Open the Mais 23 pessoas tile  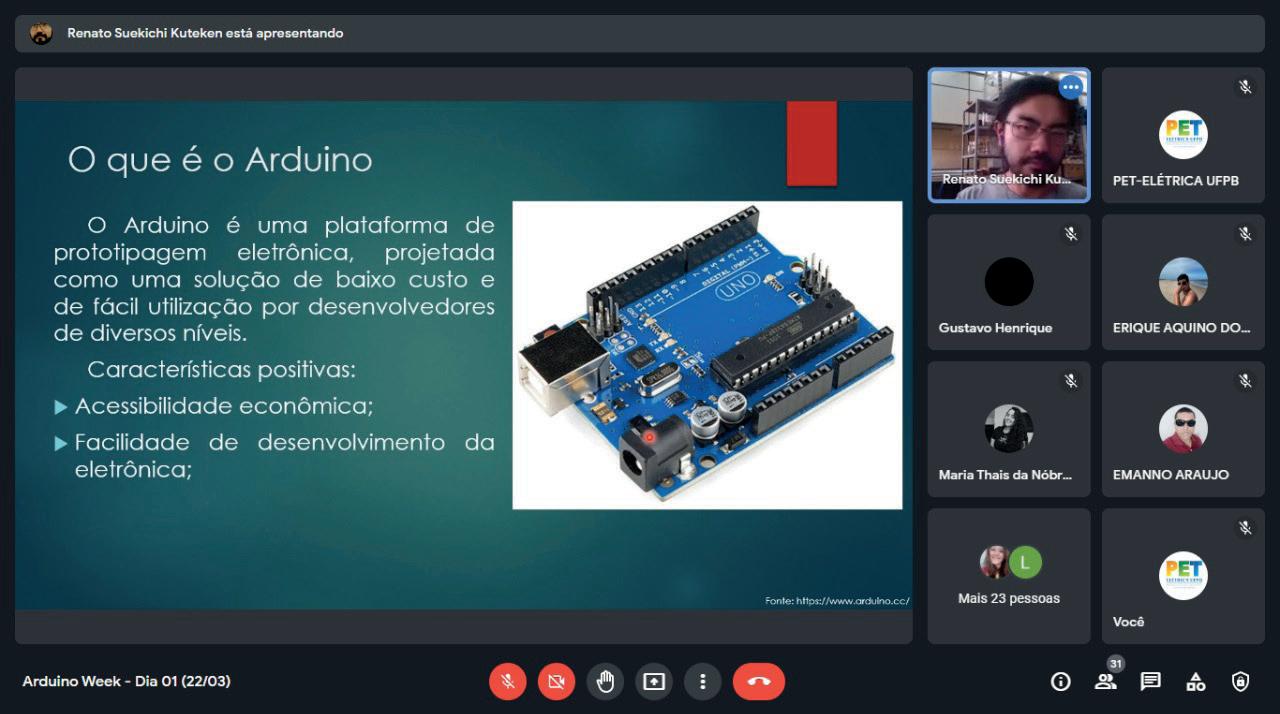[x=1009, y=576]
